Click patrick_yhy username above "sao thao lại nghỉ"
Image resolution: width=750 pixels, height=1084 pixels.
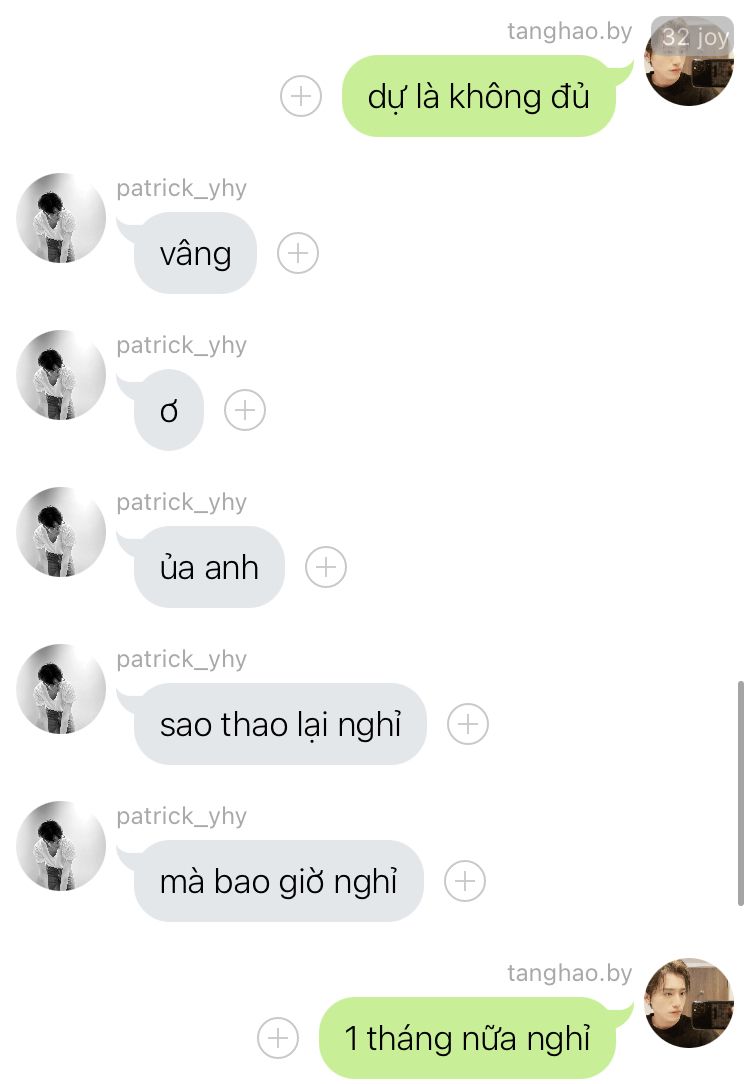181,659
